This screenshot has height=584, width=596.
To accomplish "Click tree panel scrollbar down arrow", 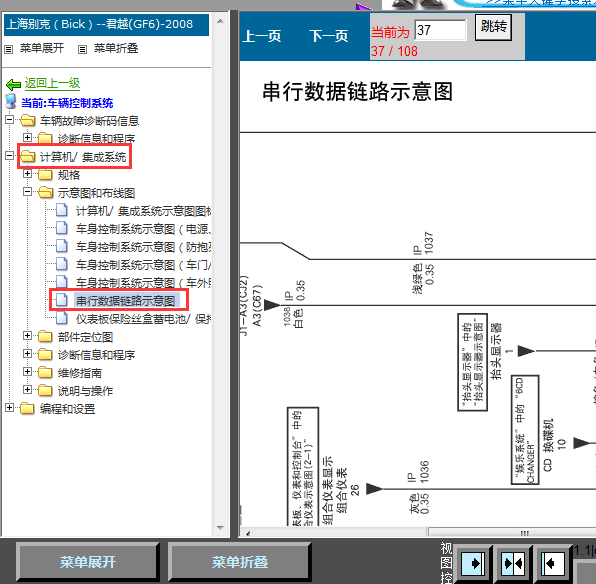I will (220, 528).
